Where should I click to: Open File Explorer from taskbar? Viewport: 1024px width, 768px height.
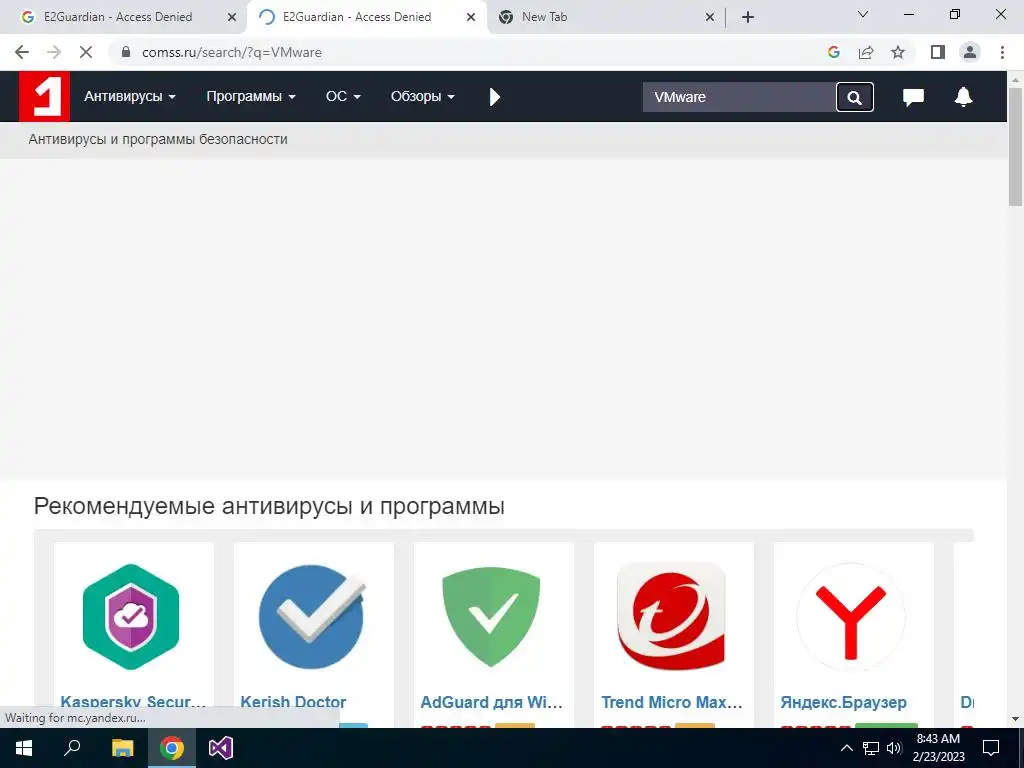click(x=122, y=748)
